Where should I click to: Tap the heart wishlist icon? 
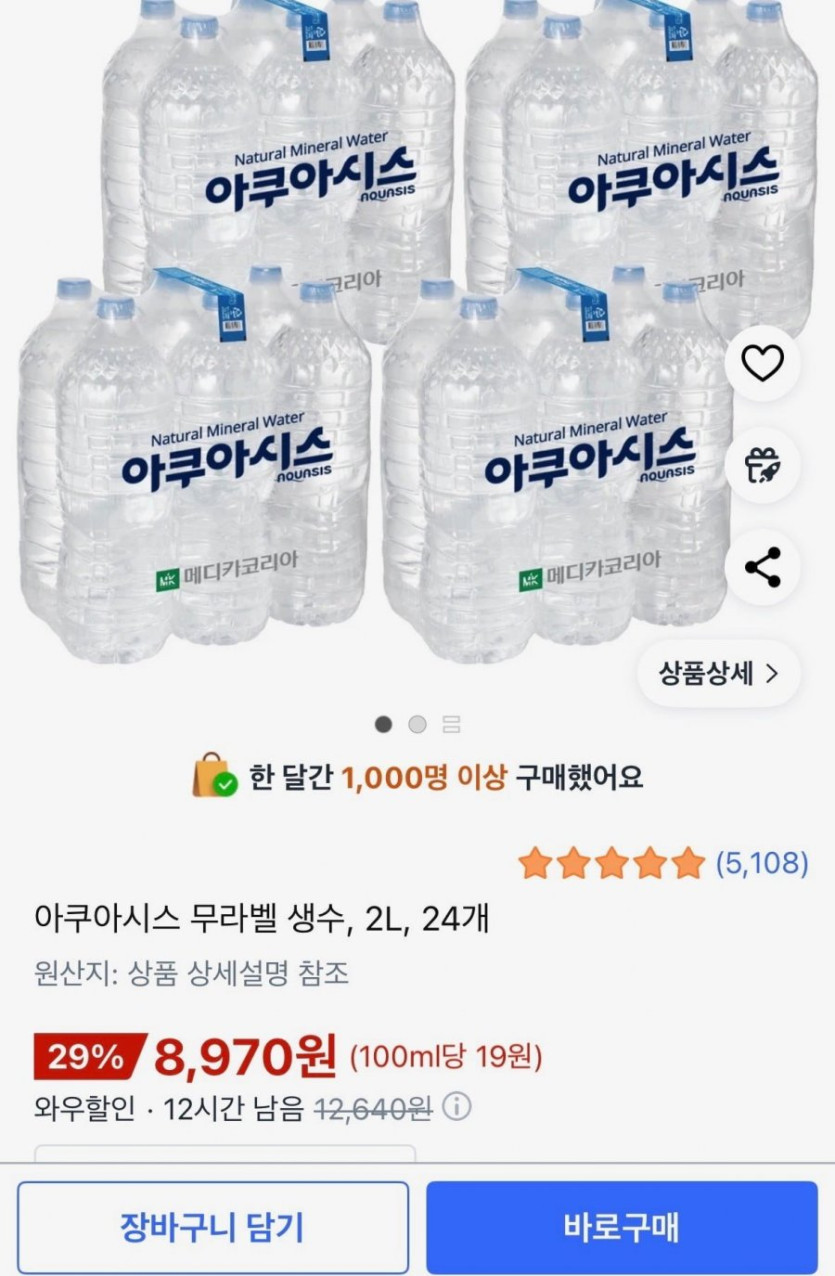[x=762, y=363]
